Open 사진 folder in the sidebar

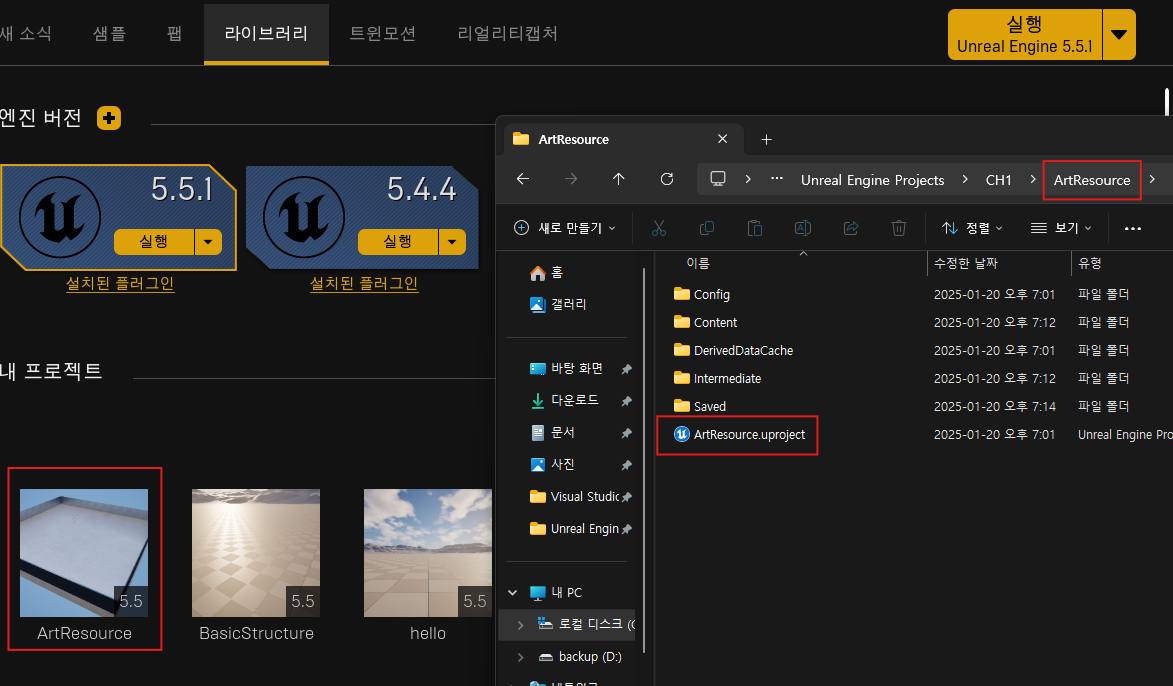[x=553, y=465]
